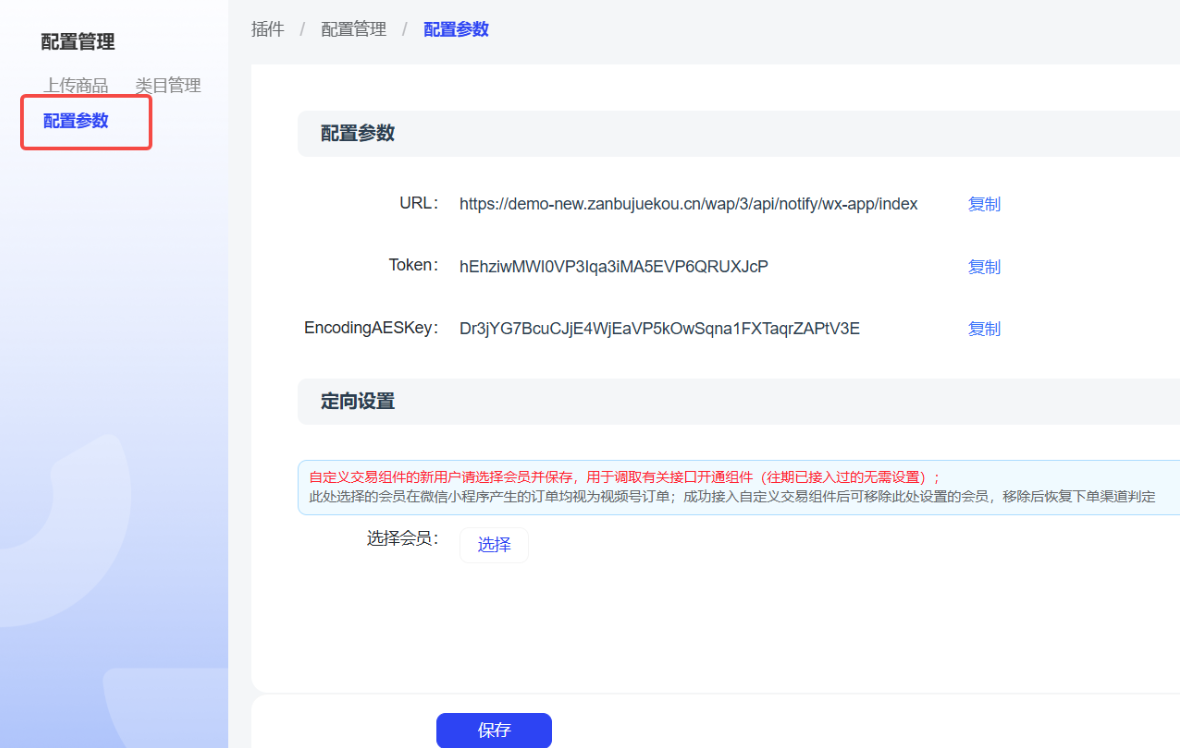Click the 配置参数 section header

point(358,134)
